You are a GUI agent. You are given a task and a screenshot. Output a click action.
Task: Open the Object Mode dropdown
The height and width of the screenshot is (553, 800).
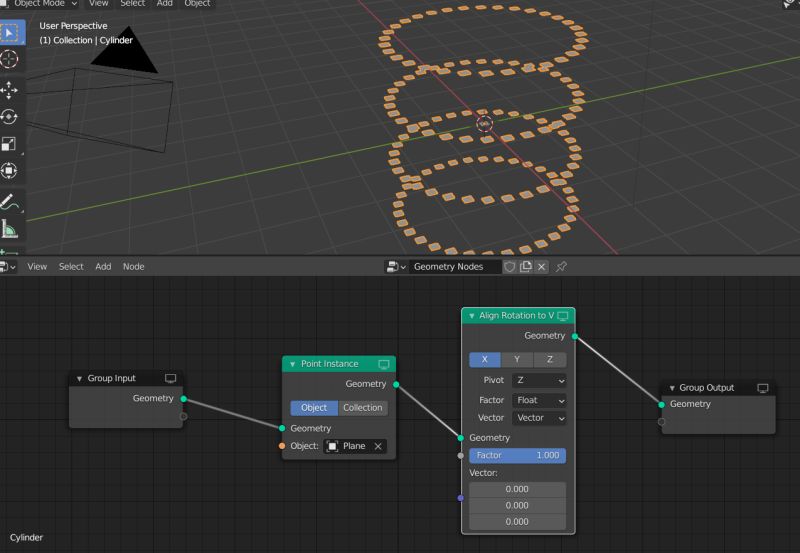point(41,3)
